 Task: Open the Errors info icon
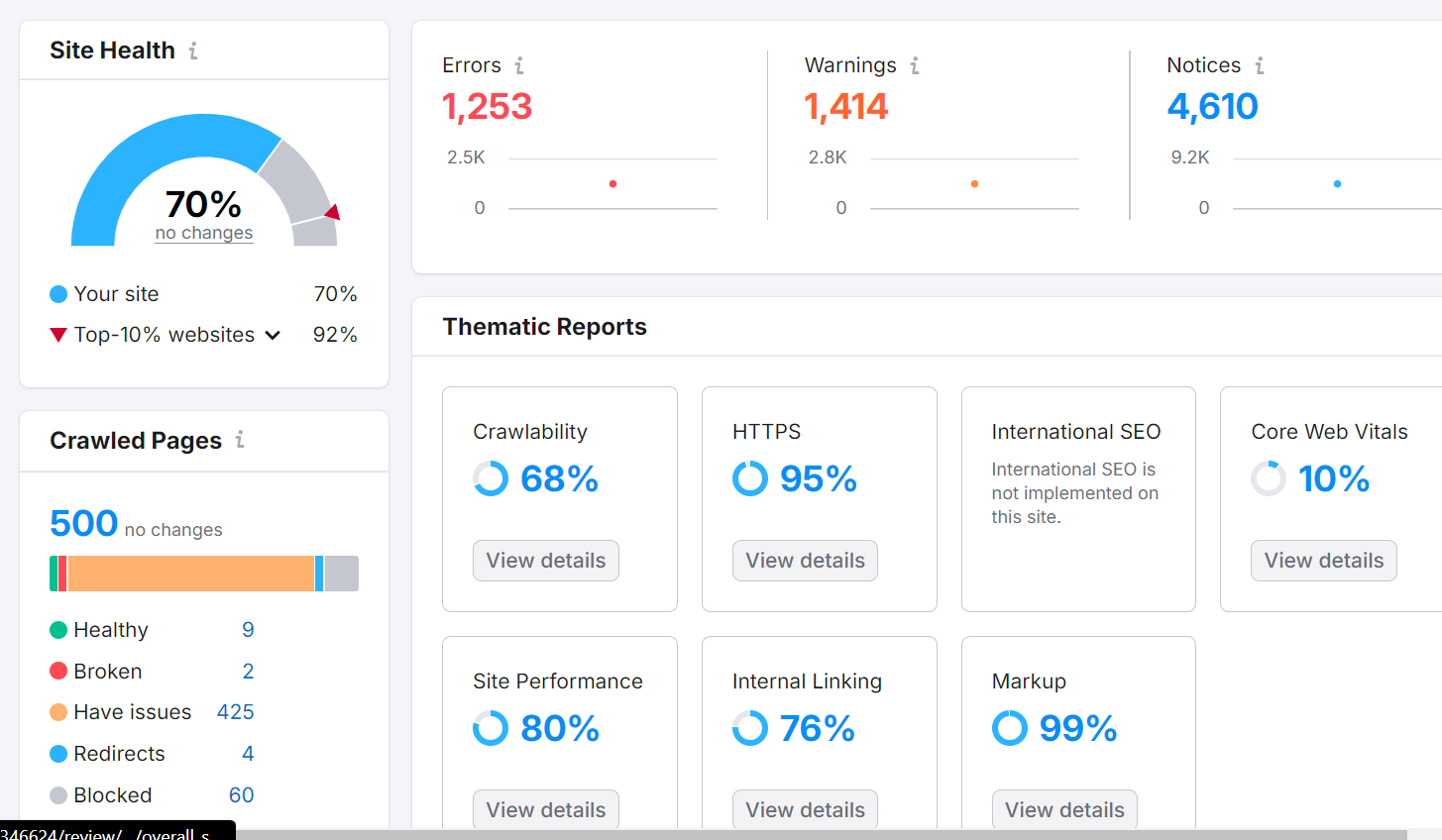click(519, 65)
